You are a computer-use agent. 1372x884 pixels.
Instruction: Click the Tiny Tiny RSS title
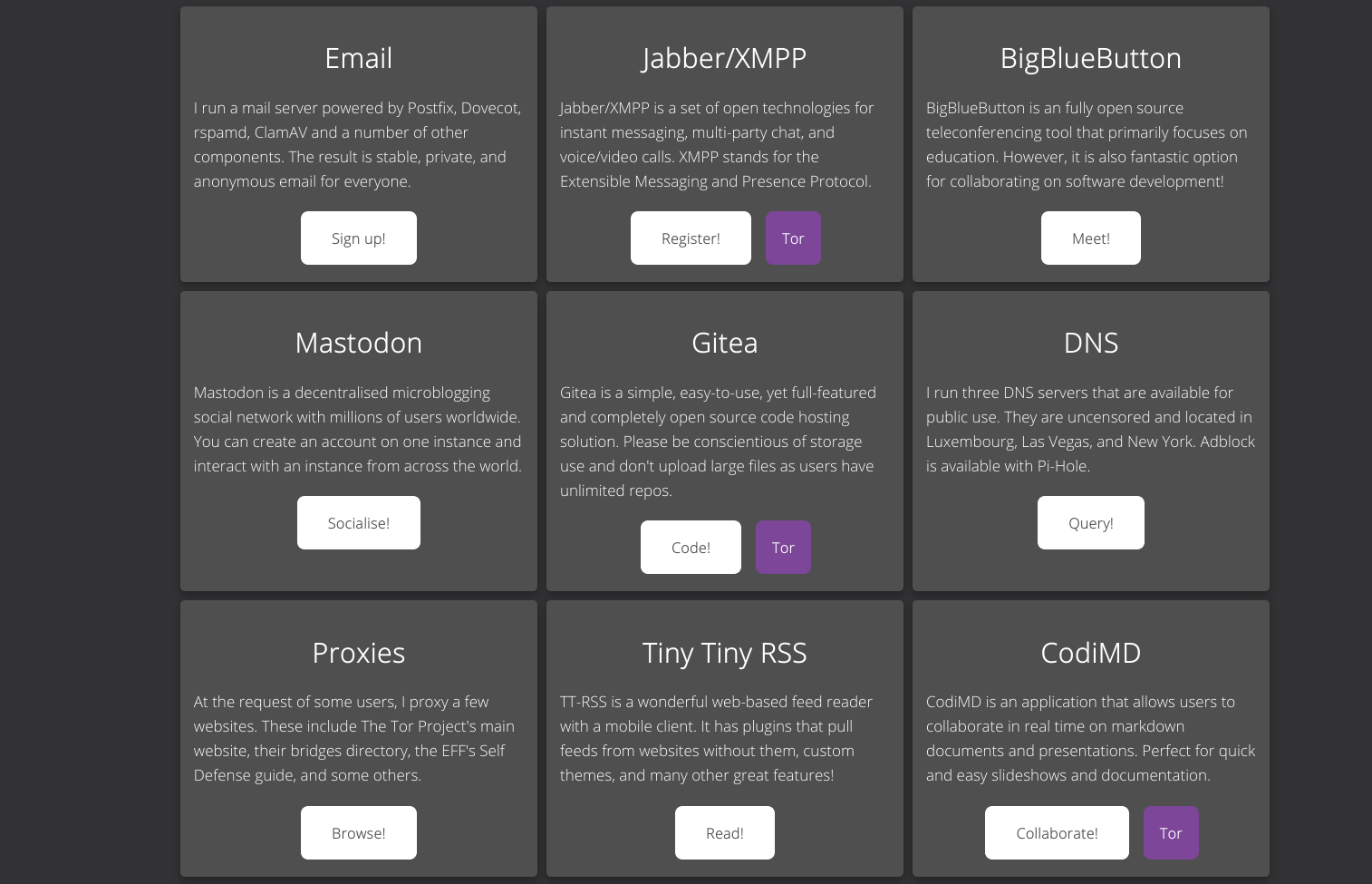pos(724,653)
